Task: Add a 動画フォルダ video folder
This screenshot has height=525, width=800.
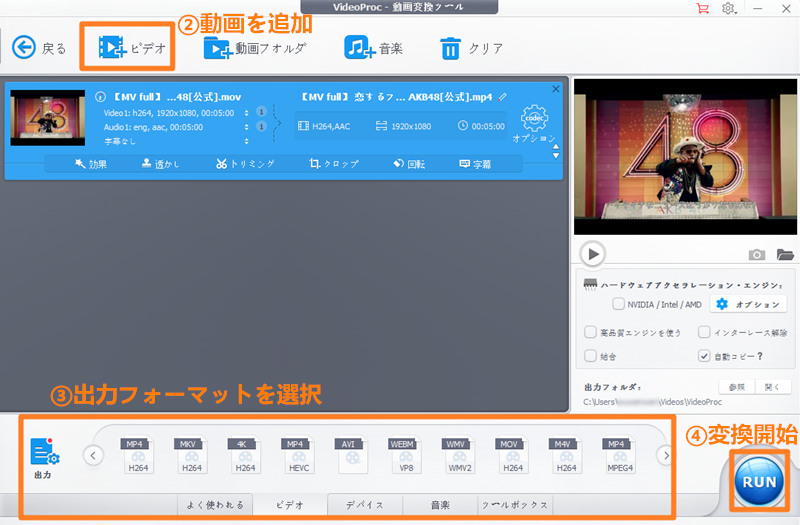Action: click(255, 48)
